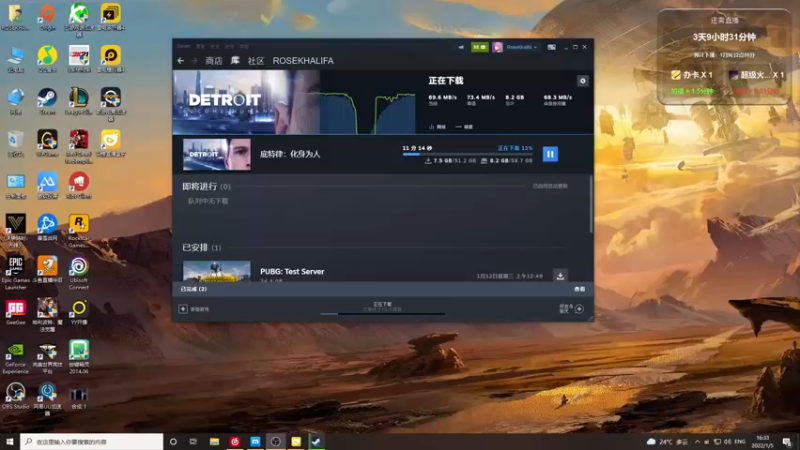Open the GeeGee desktop shortcut
Image resolution: width=800 pixels, height=450 pixels.
click(x=15, y=312)
